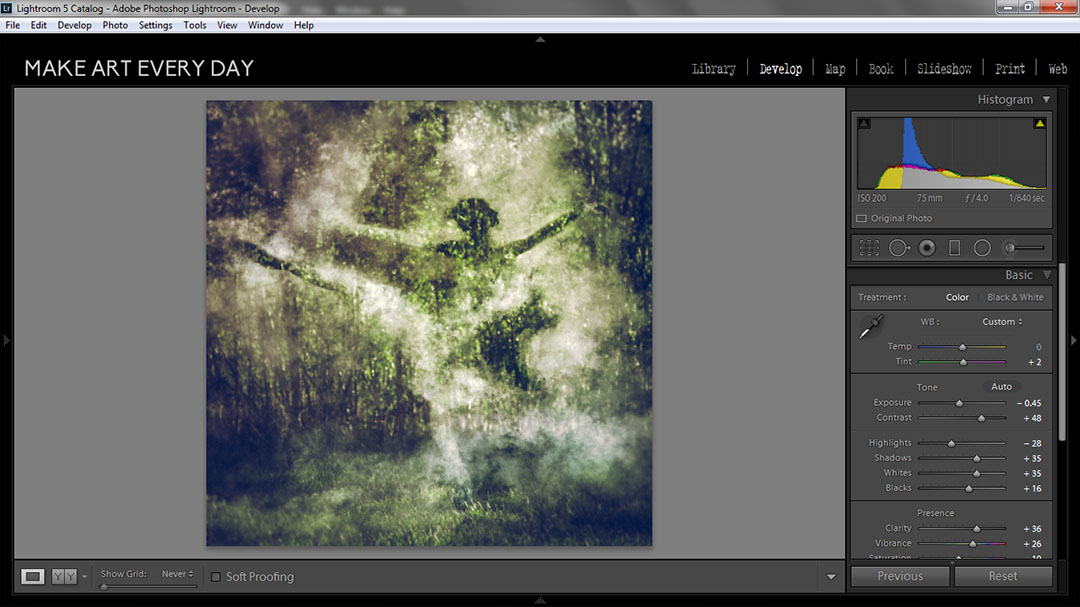The image size is (1080, 607).
Task: Open Before/After view options arrow
Action: pos(84,577)
